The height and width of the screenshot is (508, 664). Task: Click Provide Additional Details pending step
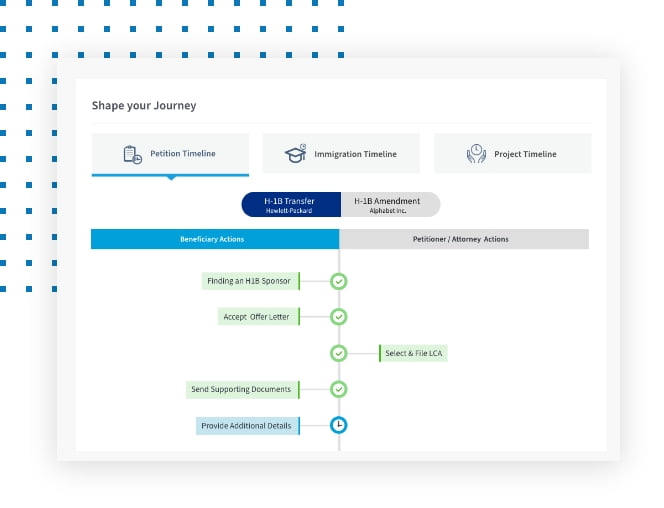(x=246, y=425)
